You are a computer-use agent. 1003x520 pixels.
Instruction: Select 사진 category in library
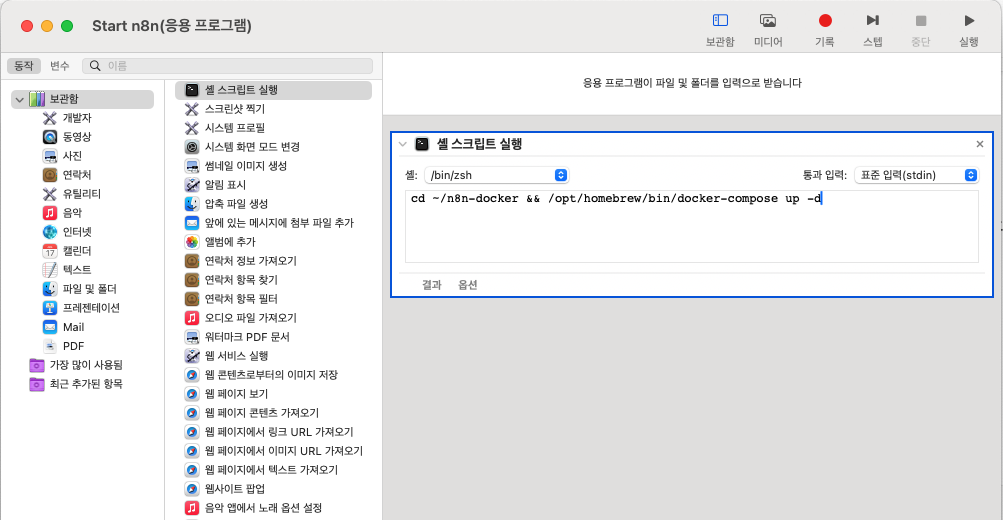72,156
